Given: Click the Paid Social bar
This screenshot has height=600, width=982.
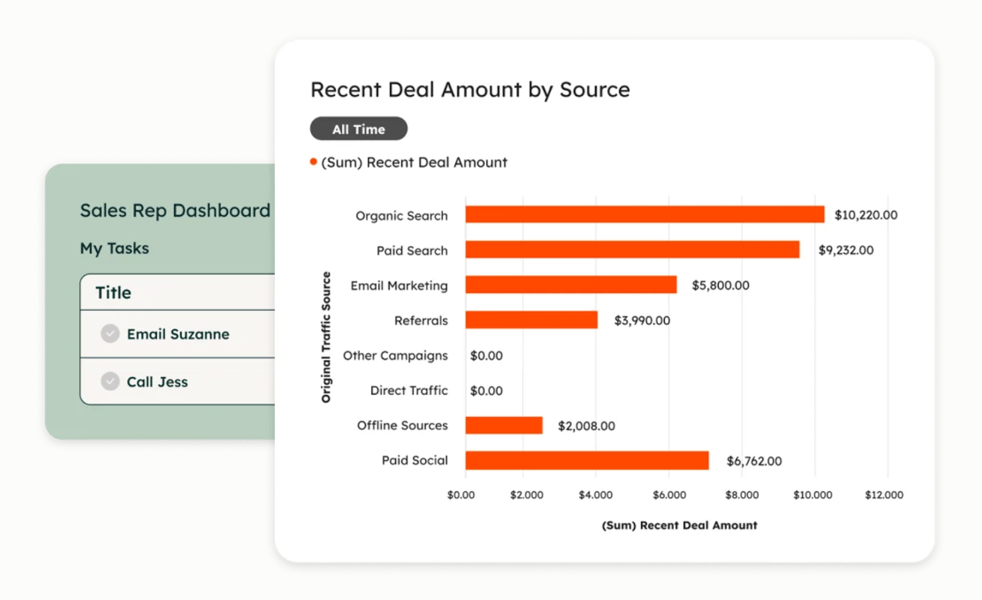Looking at the screenshot, I should pos(585,460).
